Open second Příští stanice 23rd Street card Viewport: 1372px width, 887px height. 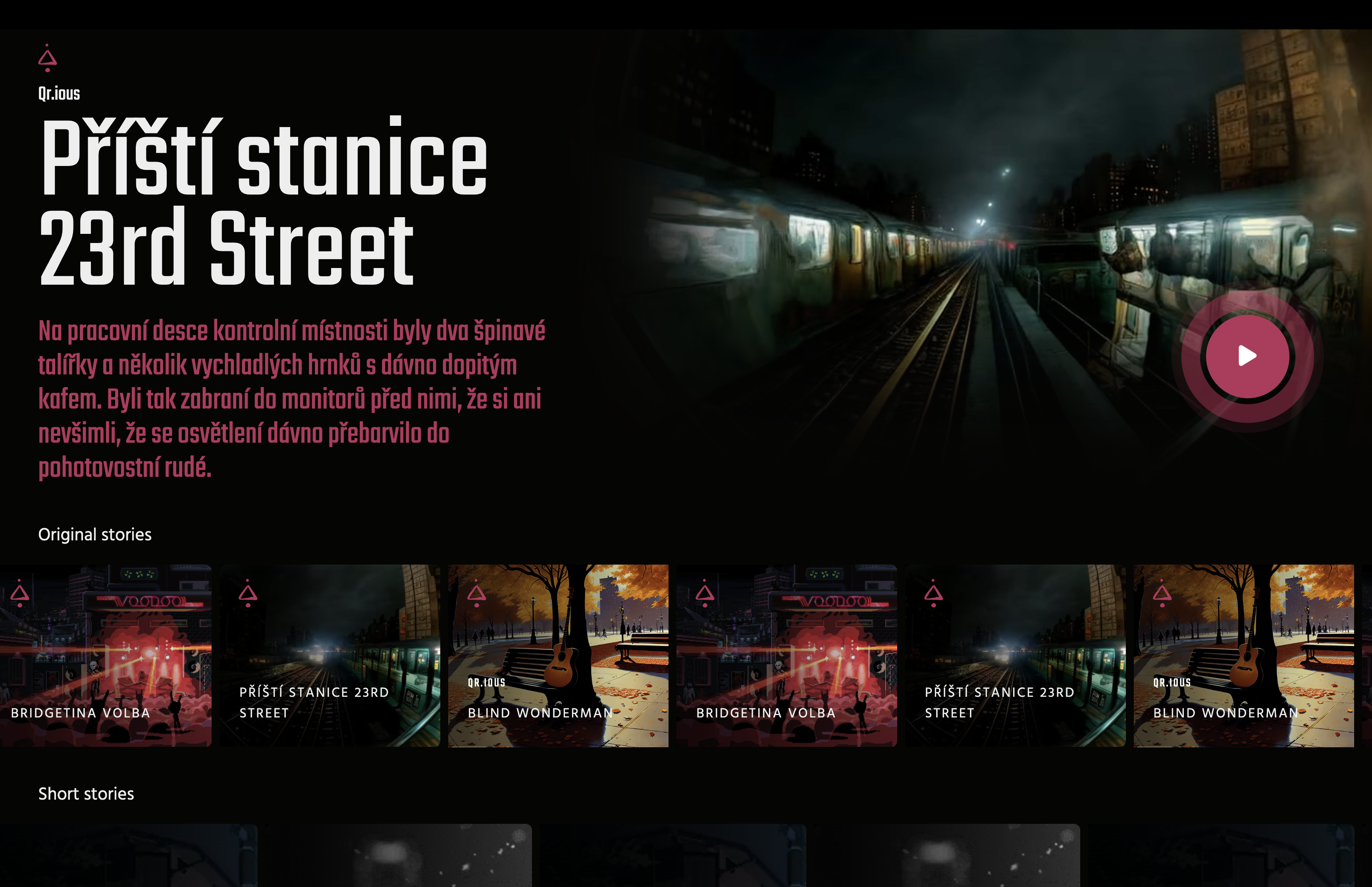pyautogui.click(x=1015, y=656)
